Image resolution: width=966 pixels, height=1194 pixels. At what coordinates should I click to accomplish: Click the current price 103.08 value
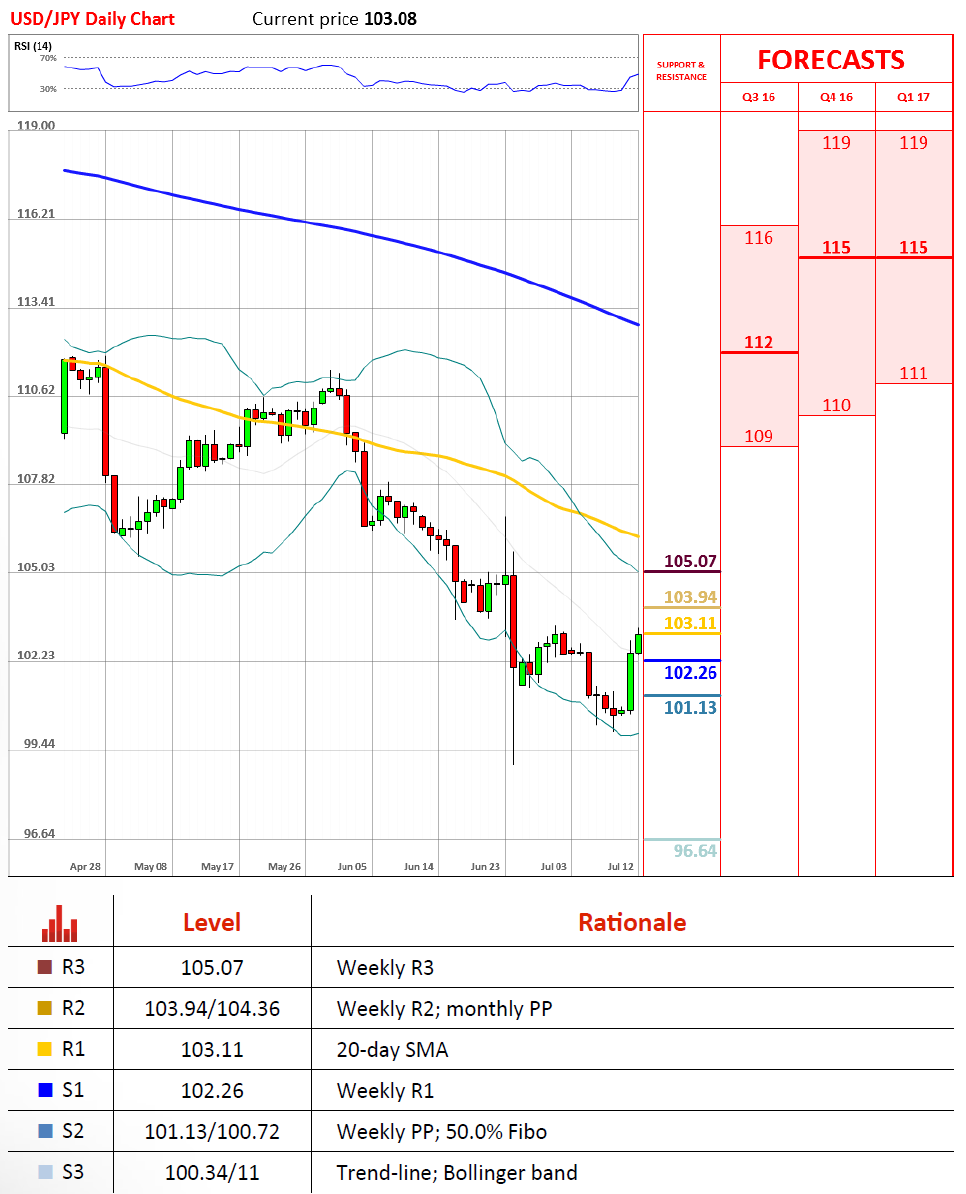[x=391, y=19]
